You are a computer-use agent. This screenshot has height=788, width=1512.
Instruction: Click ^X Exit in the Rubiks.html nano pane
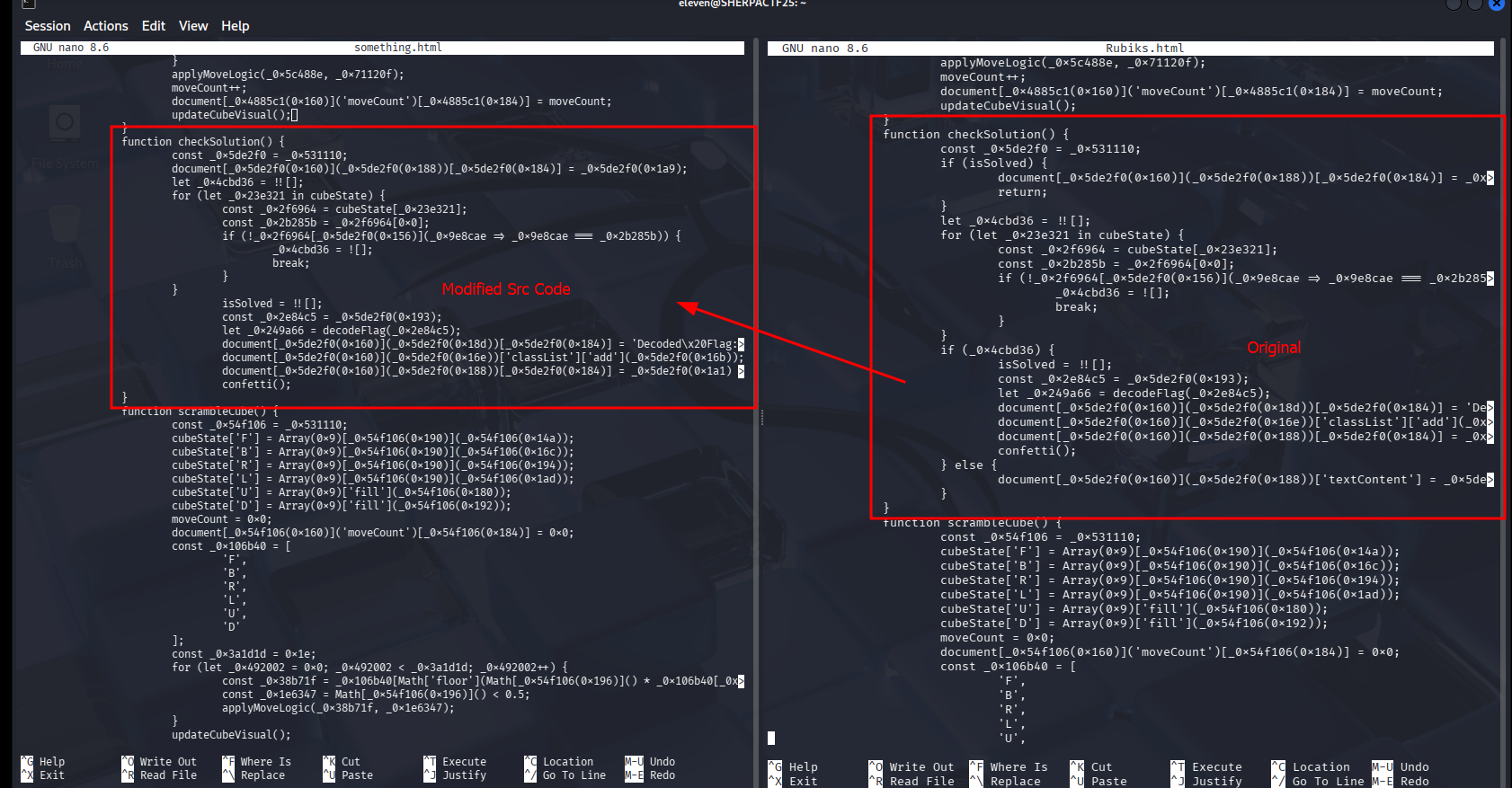coord(793,782)
